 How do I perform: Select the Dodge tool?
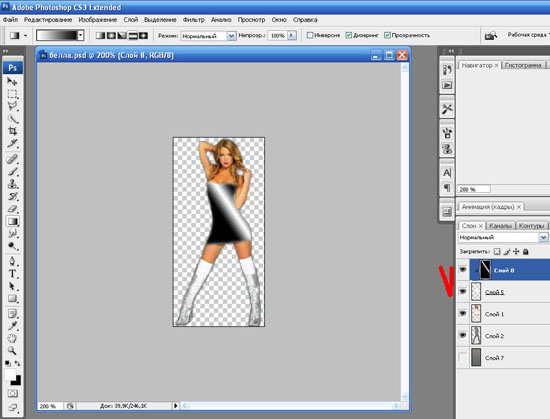click(12, 246)
